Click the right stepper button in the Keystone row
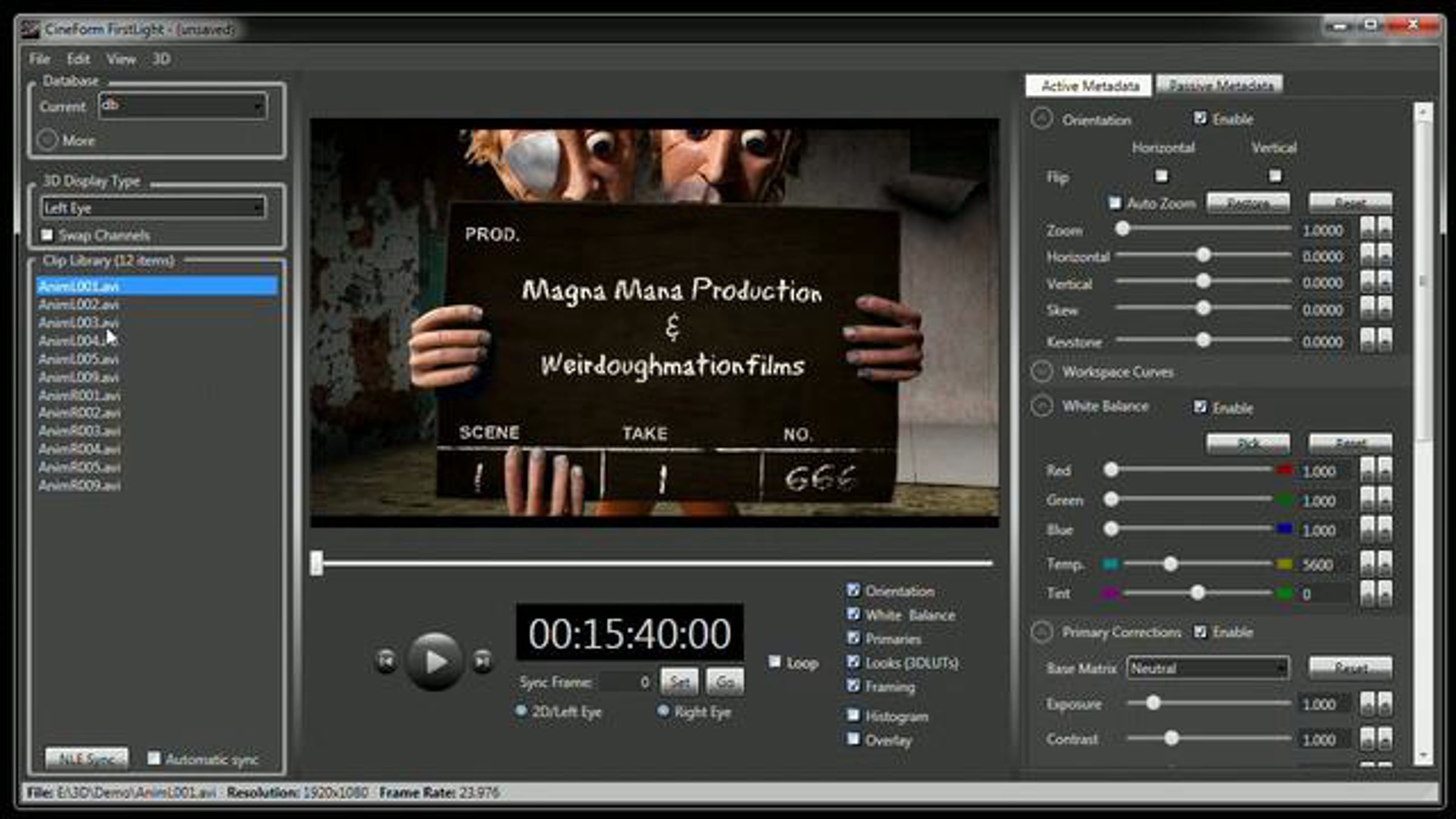1456x819 pixels. (1384, 340)
